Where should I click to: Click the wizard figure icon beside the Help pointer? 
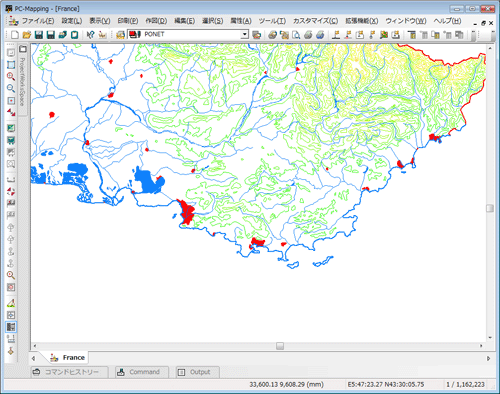click(102, 34)
